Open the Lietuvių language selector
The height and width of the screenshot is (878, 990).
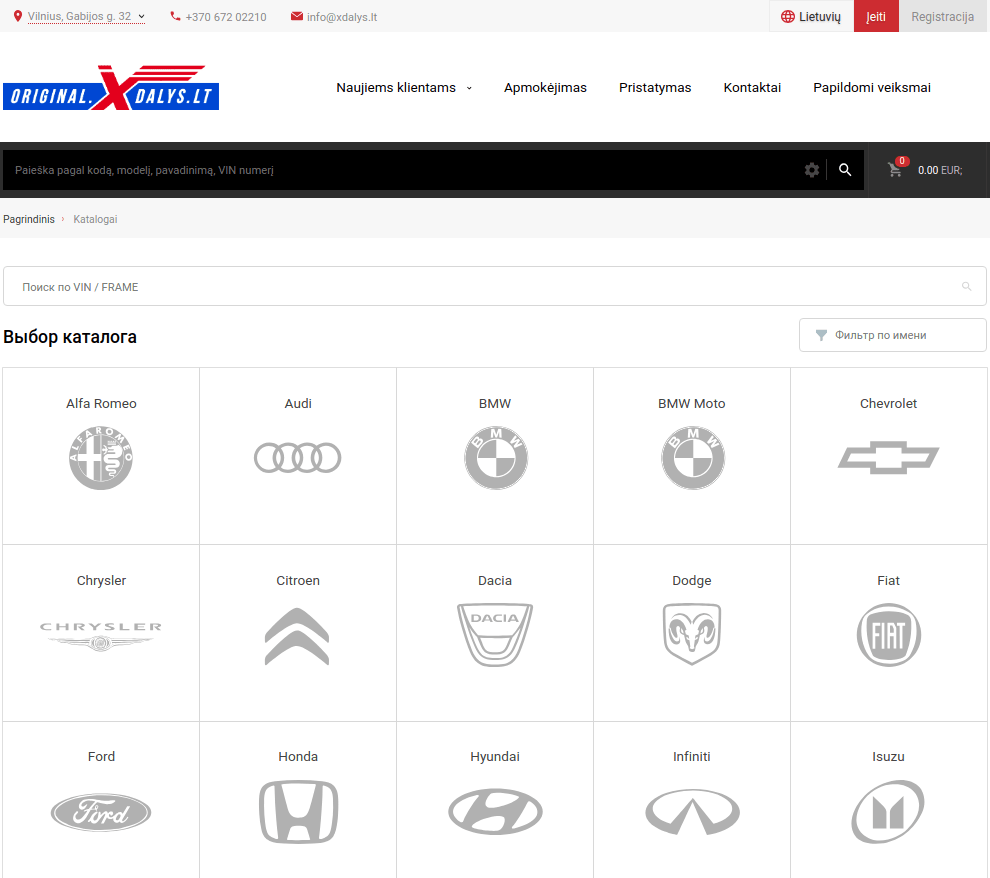click(x=811, y=17)
